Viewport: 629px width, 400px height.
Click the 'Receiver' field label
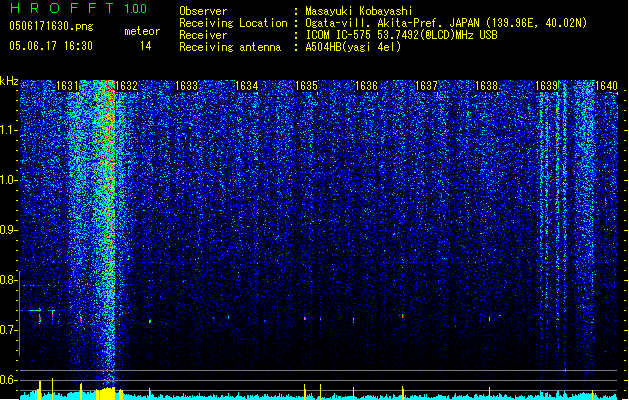coord(203,35)
